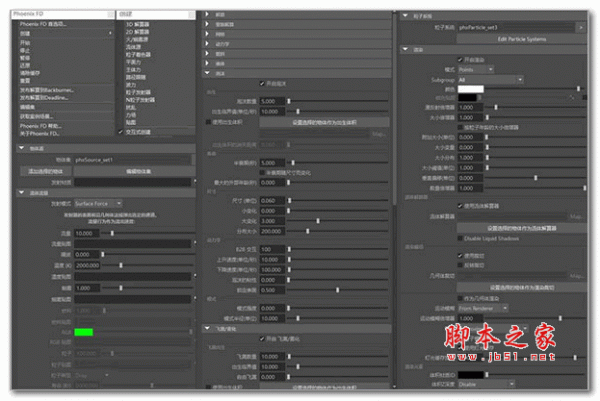The image size is (600, 401).
Task: Click the 温度 2000.000 slider track
Action: [x=148, y=265]
